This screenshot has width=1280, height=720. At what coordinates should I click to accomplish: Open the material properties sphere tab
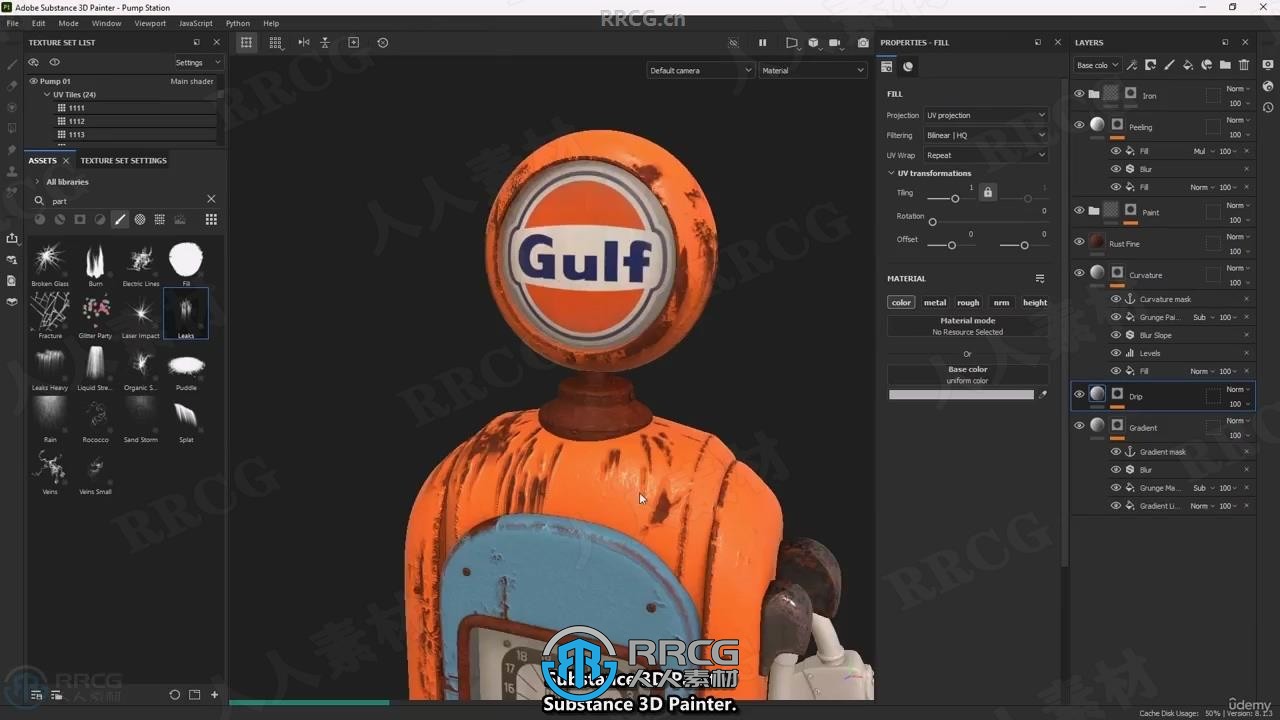908,67
